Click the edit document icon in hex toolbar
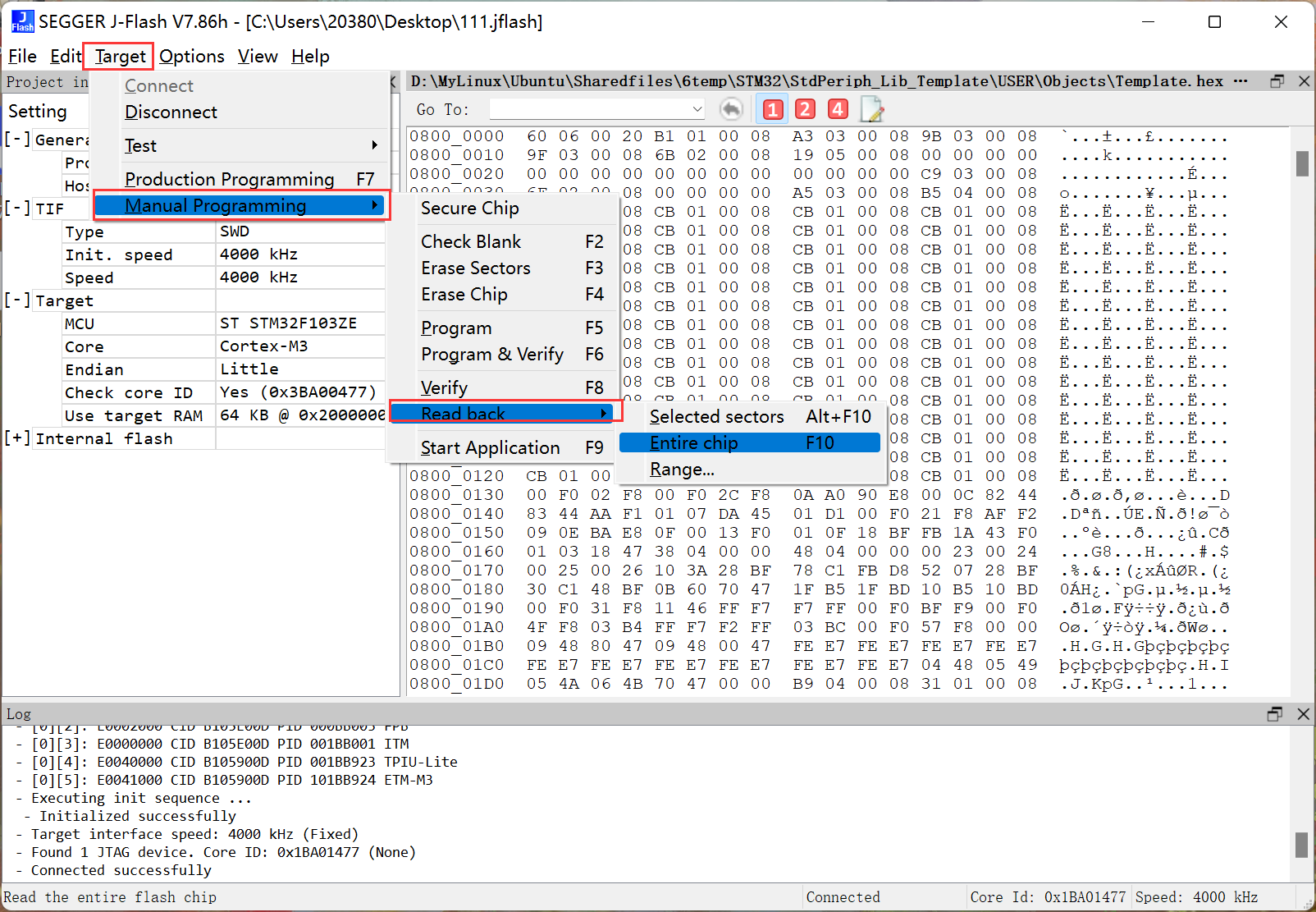This screenshot has height=912, width=1316. click(871, 109)
